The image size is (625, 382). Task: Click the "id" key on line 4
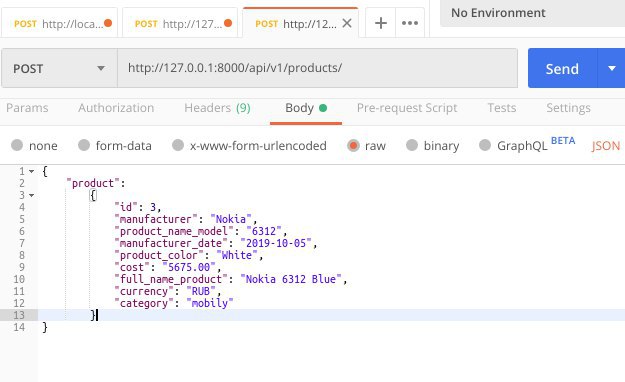[x=126, y=207]
